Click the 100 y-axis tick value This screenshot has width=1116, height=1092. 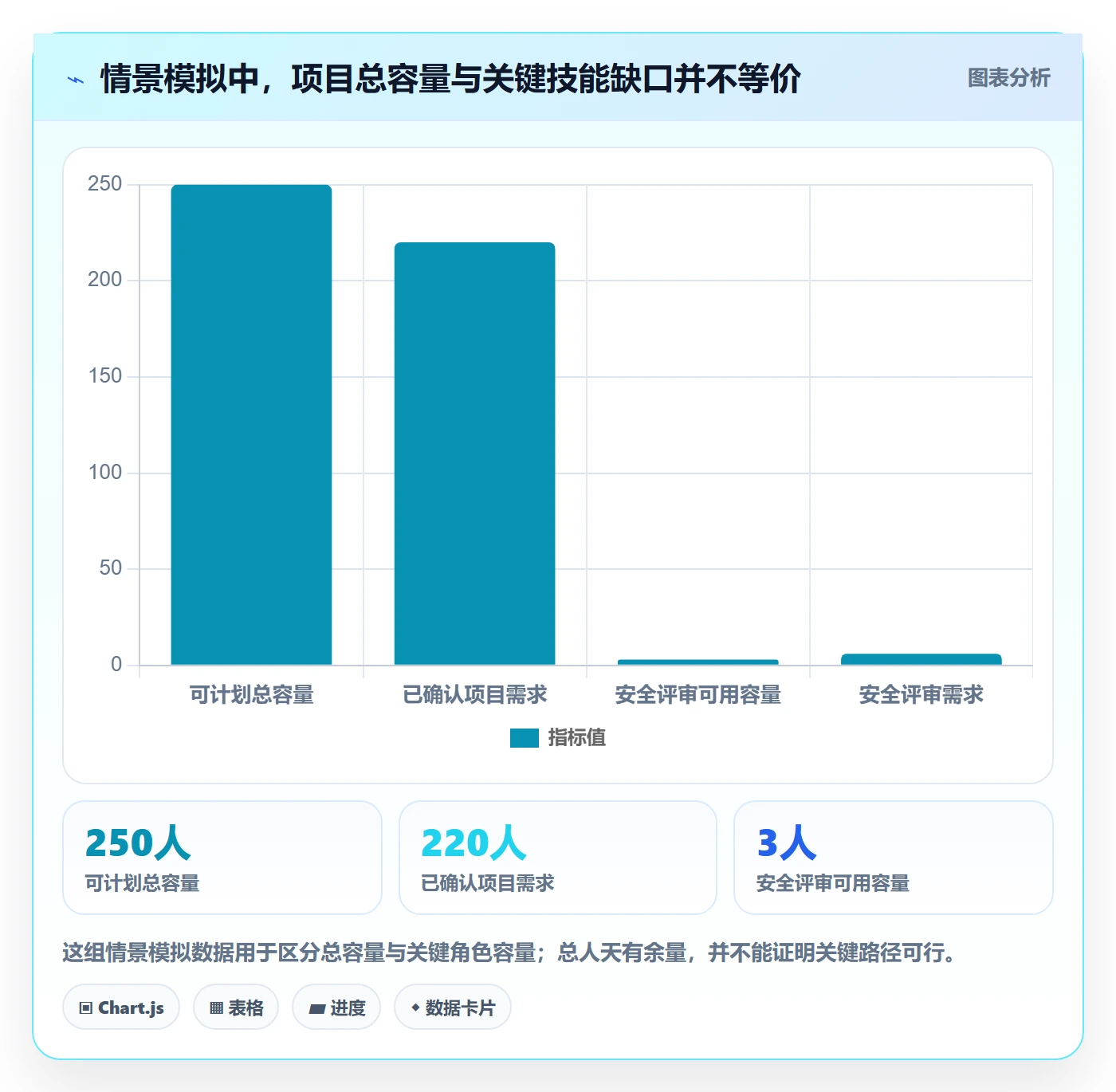tap(104, 473)
